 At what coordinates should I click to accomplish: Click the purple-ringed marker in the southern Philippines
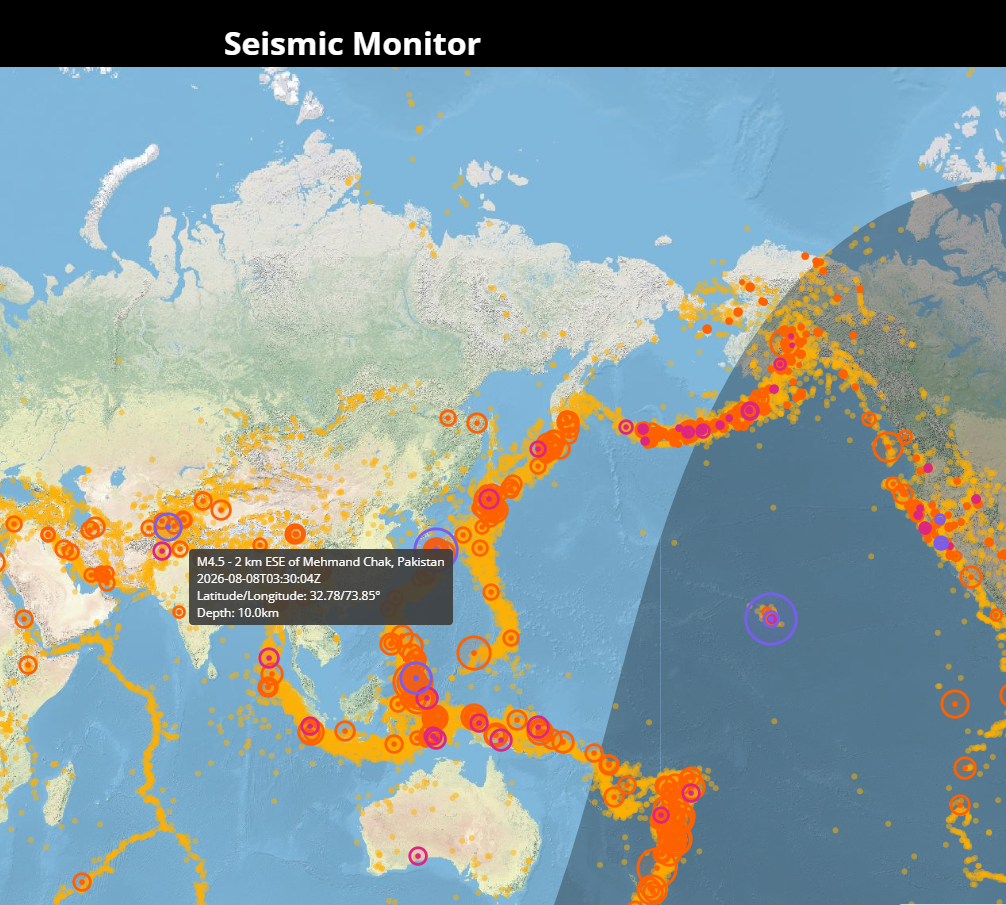(x=416, y=678)
